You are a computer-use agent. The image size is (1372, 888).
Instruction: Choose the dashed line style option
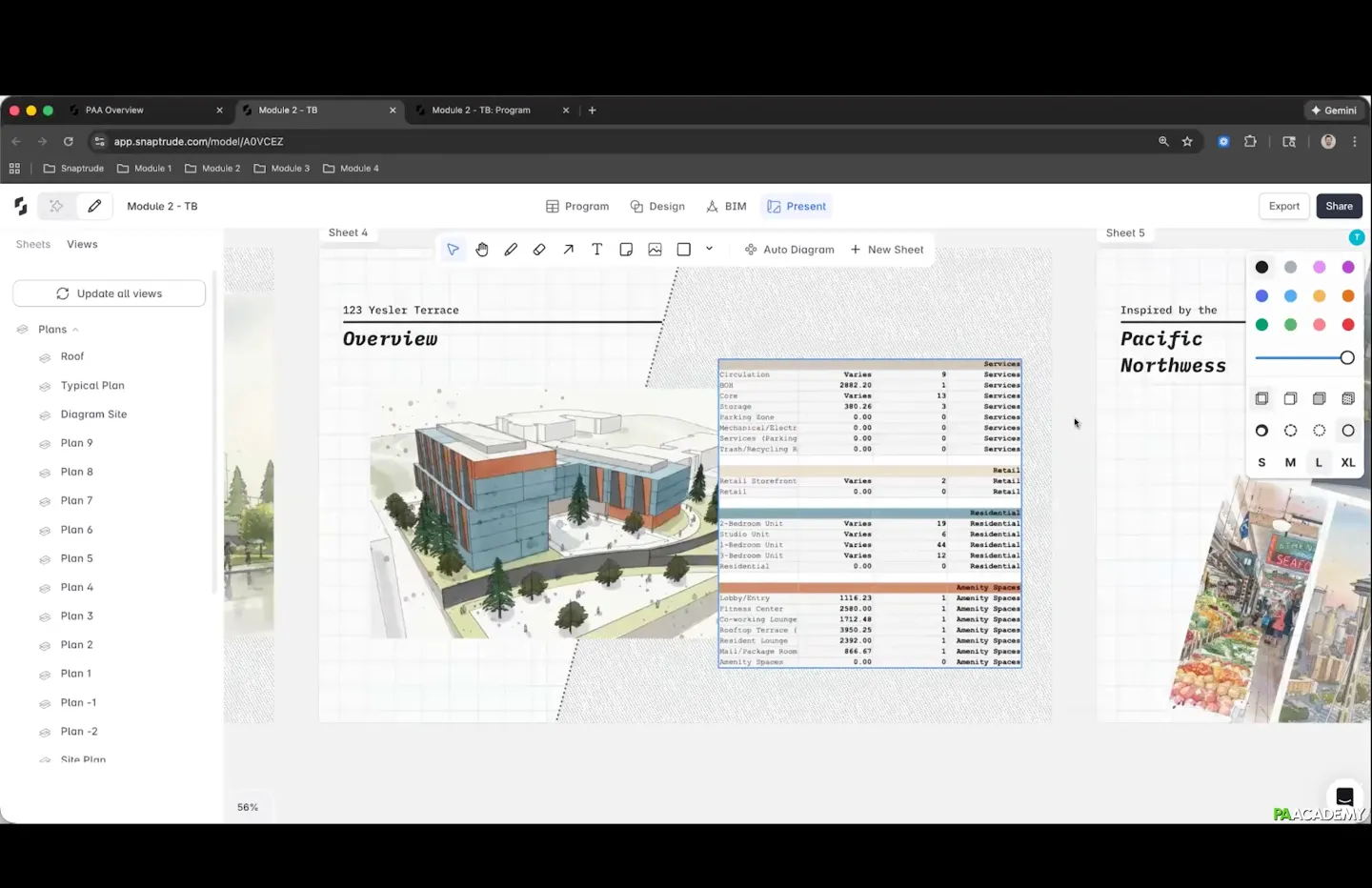coord(1290,431)
